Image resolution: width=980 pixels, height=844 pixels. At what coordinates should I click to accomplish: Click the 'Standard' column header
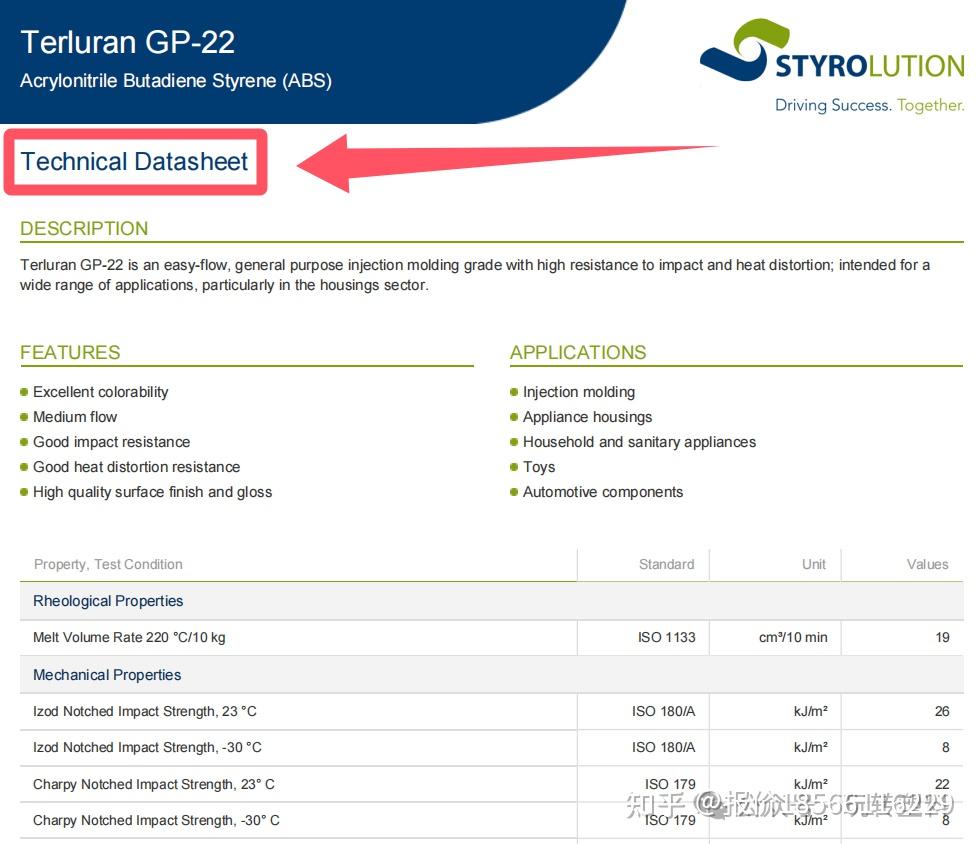pos(666,565)
